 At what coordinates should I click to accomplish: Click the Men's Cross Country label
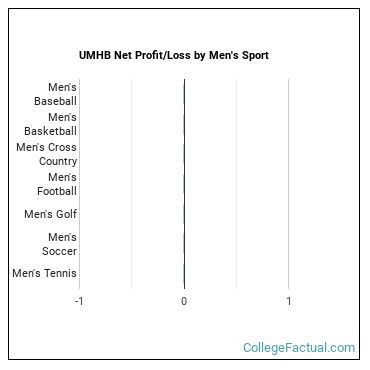click(x=47, y=154)
